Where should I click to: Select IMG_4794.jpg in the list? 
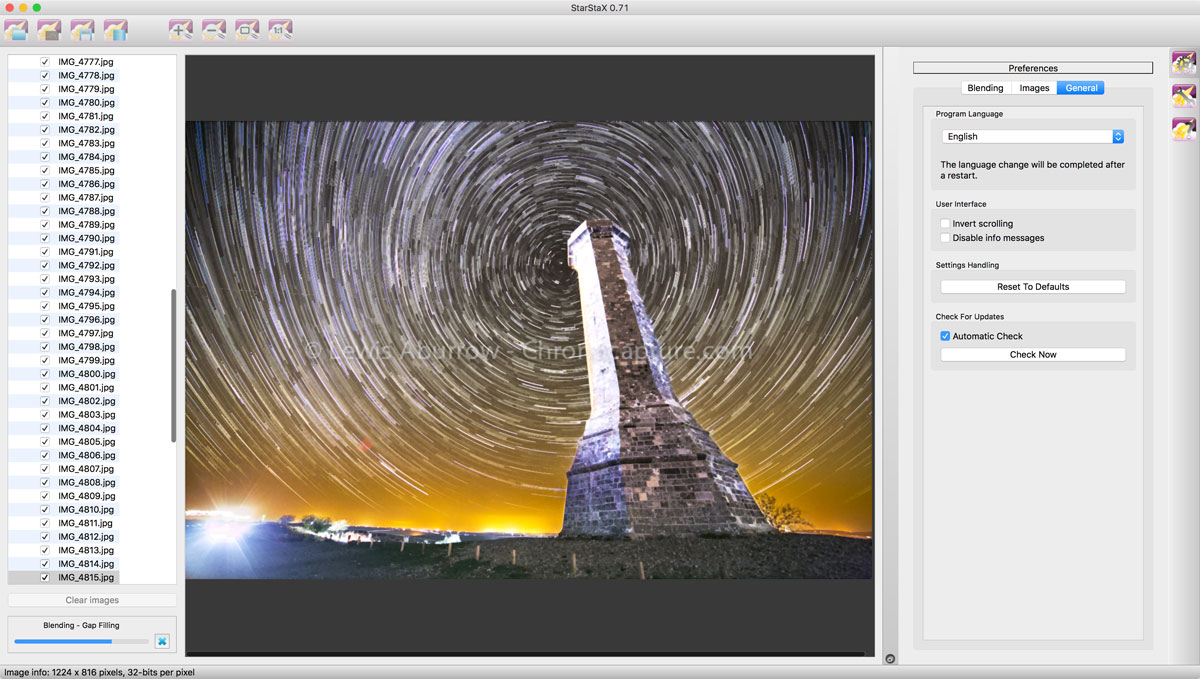tap(86, 292)
